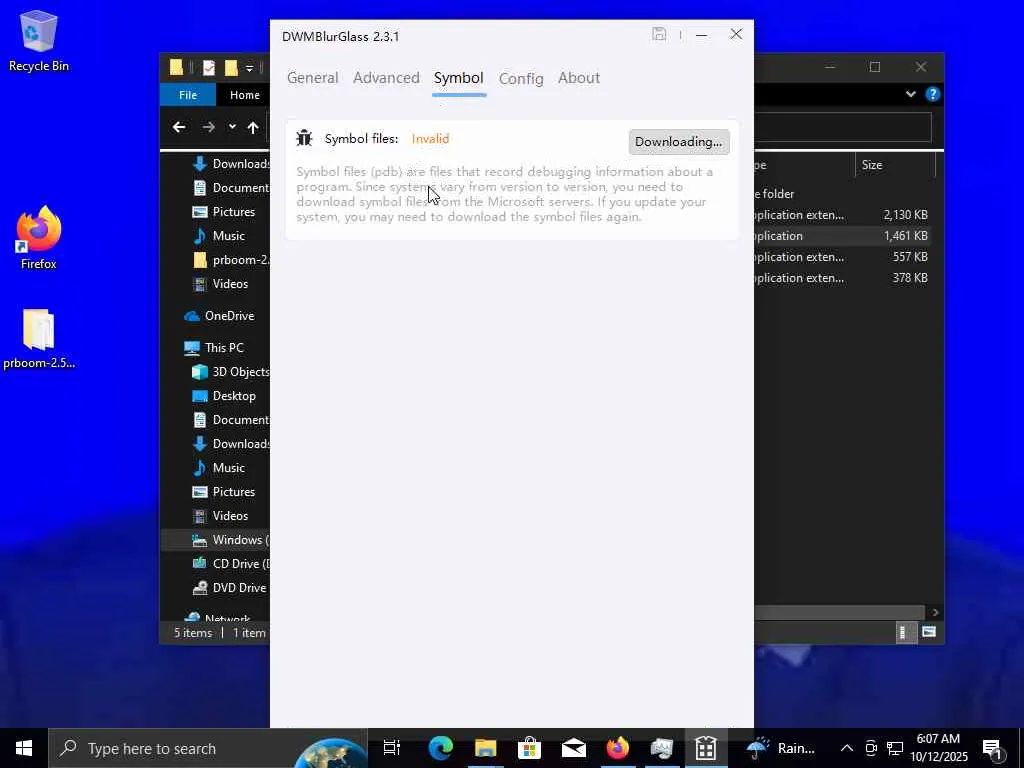
Task: Select Music under quick access in Explorer
Action: click(219, 236)
